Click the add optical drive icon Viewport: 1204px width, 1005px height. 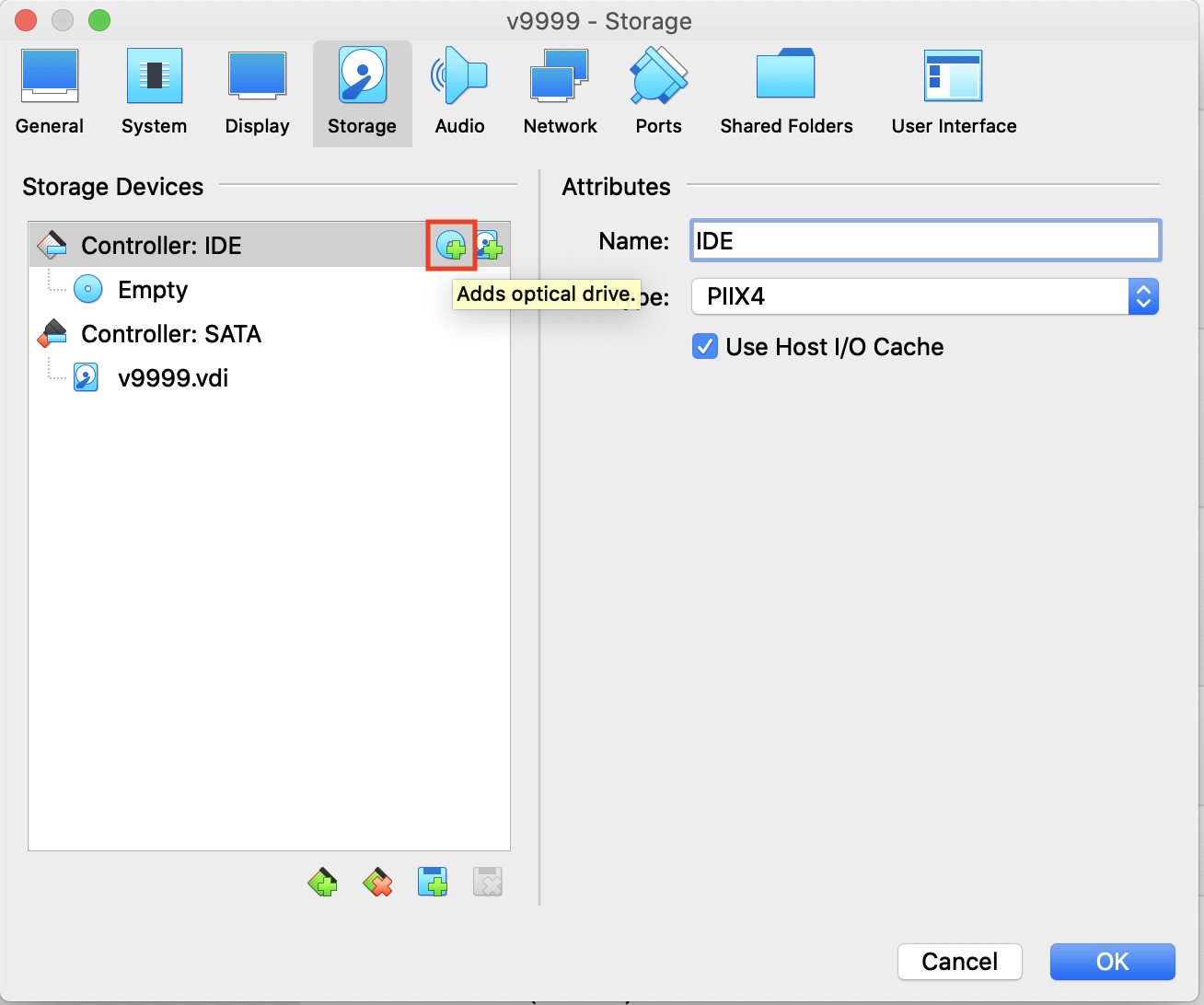(451, 246)
